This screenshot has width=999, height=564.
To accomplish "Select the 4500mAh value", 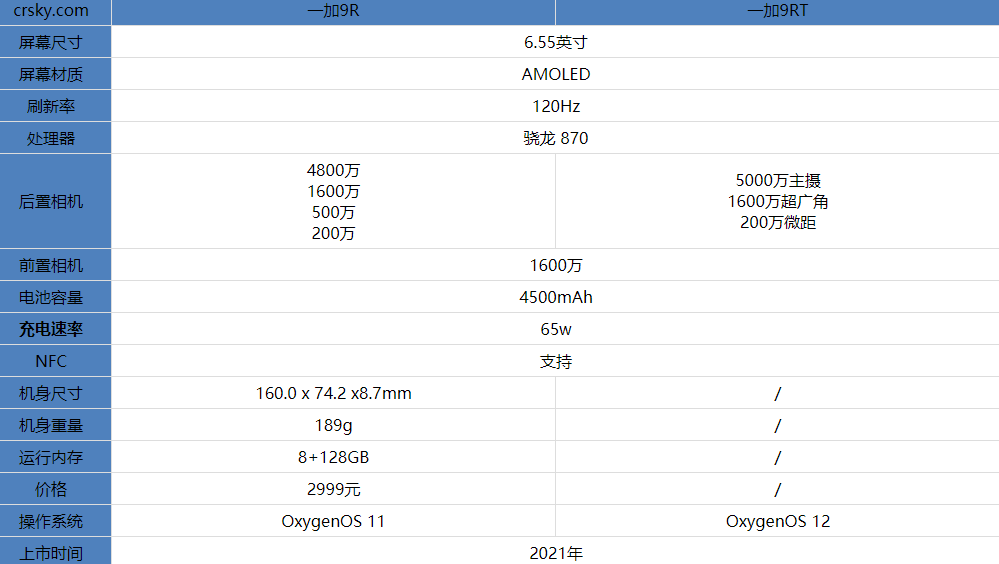I will point(556,297).
